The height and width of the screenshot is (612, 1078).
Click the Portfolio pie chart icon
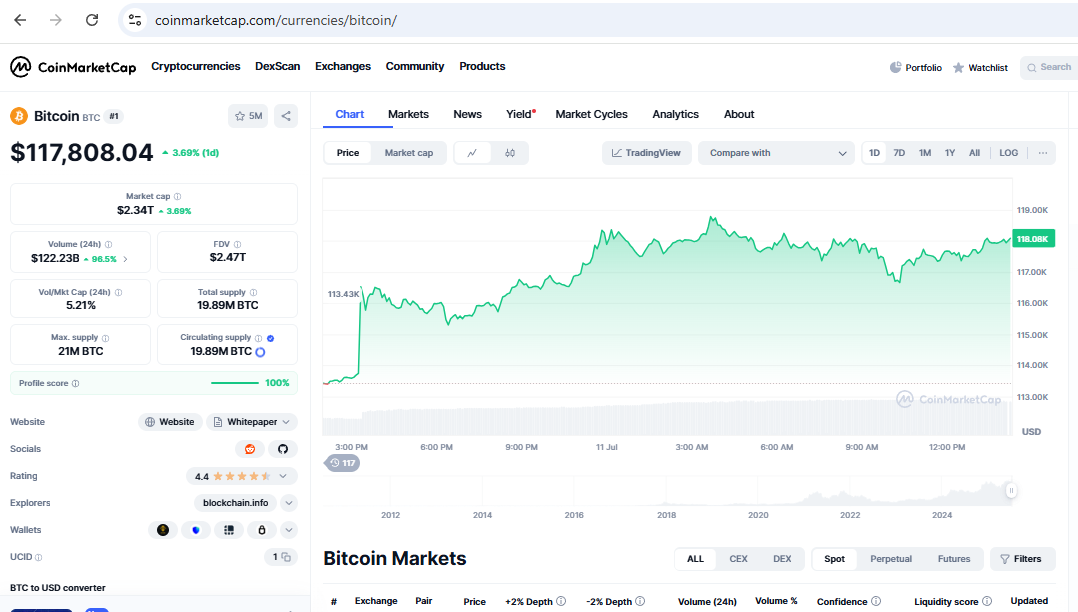tap(895, 67)
